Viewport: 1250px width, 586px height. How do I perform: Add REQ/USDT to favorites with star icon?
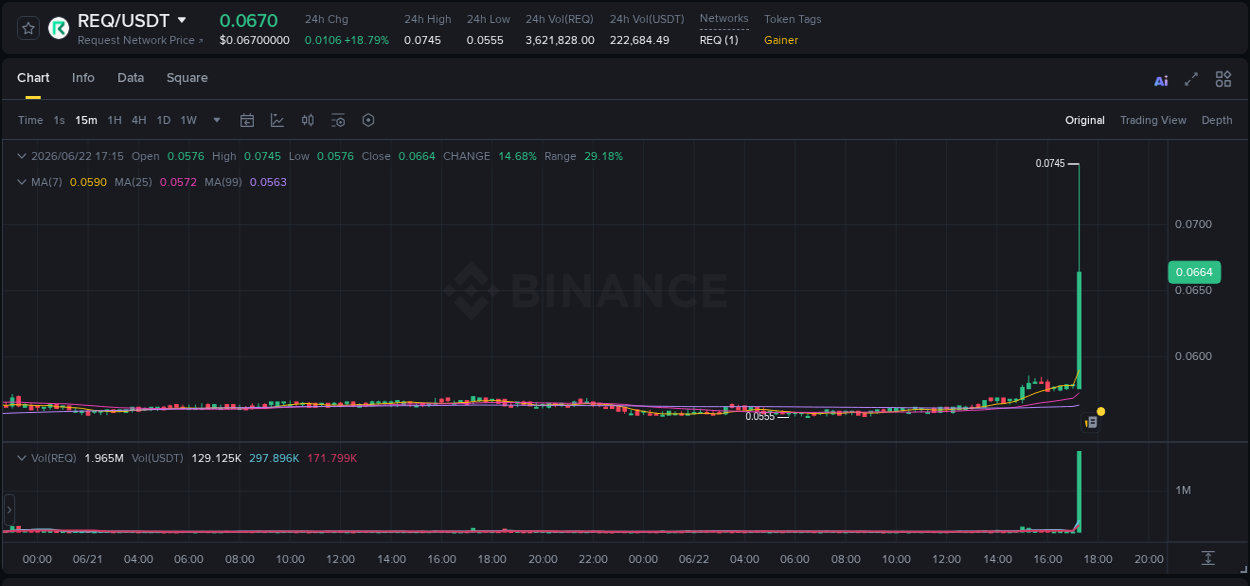[x=28, y=28]
